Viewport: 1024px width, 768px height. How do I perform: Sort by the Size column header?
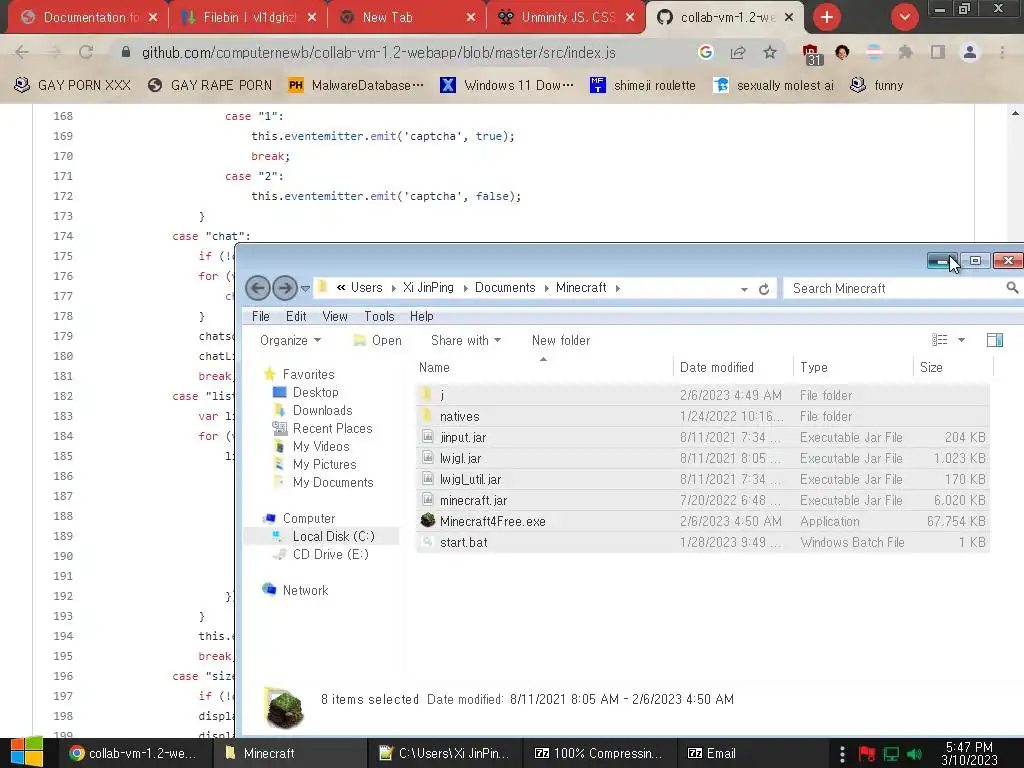(x=953, y=367)
